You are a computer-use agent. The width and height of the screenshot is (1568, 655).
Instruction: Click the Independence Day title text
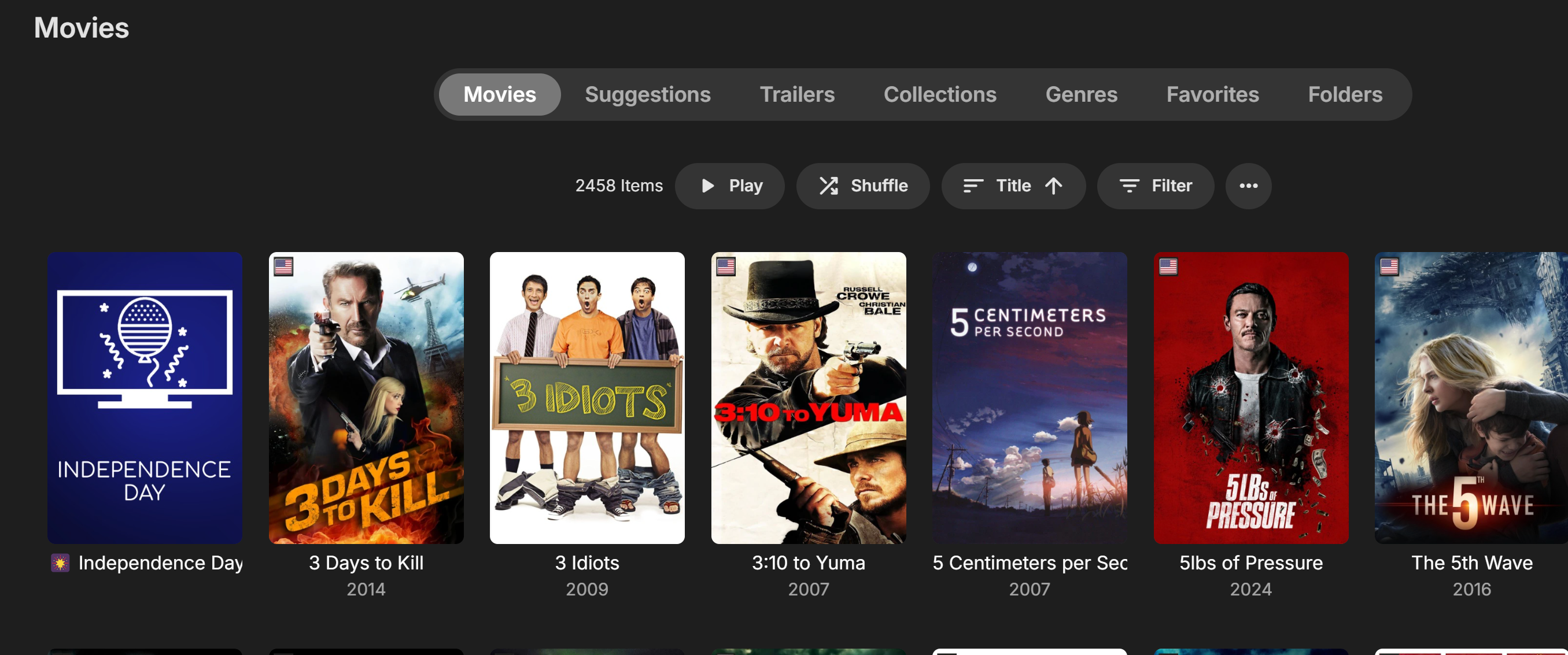(161, 563)
